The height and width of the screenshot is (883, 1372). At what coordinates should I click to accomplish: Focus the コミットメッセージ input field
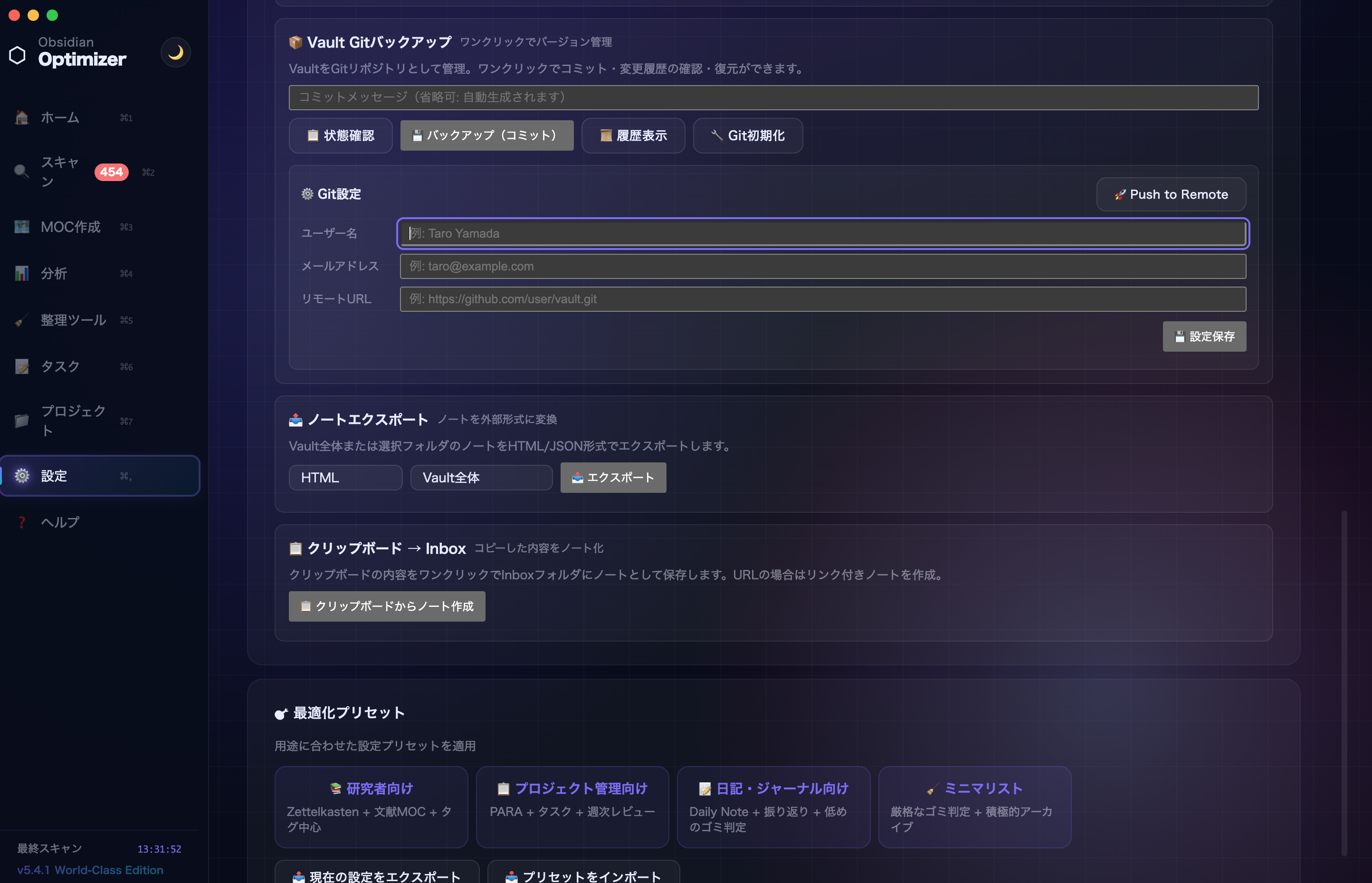773,97
